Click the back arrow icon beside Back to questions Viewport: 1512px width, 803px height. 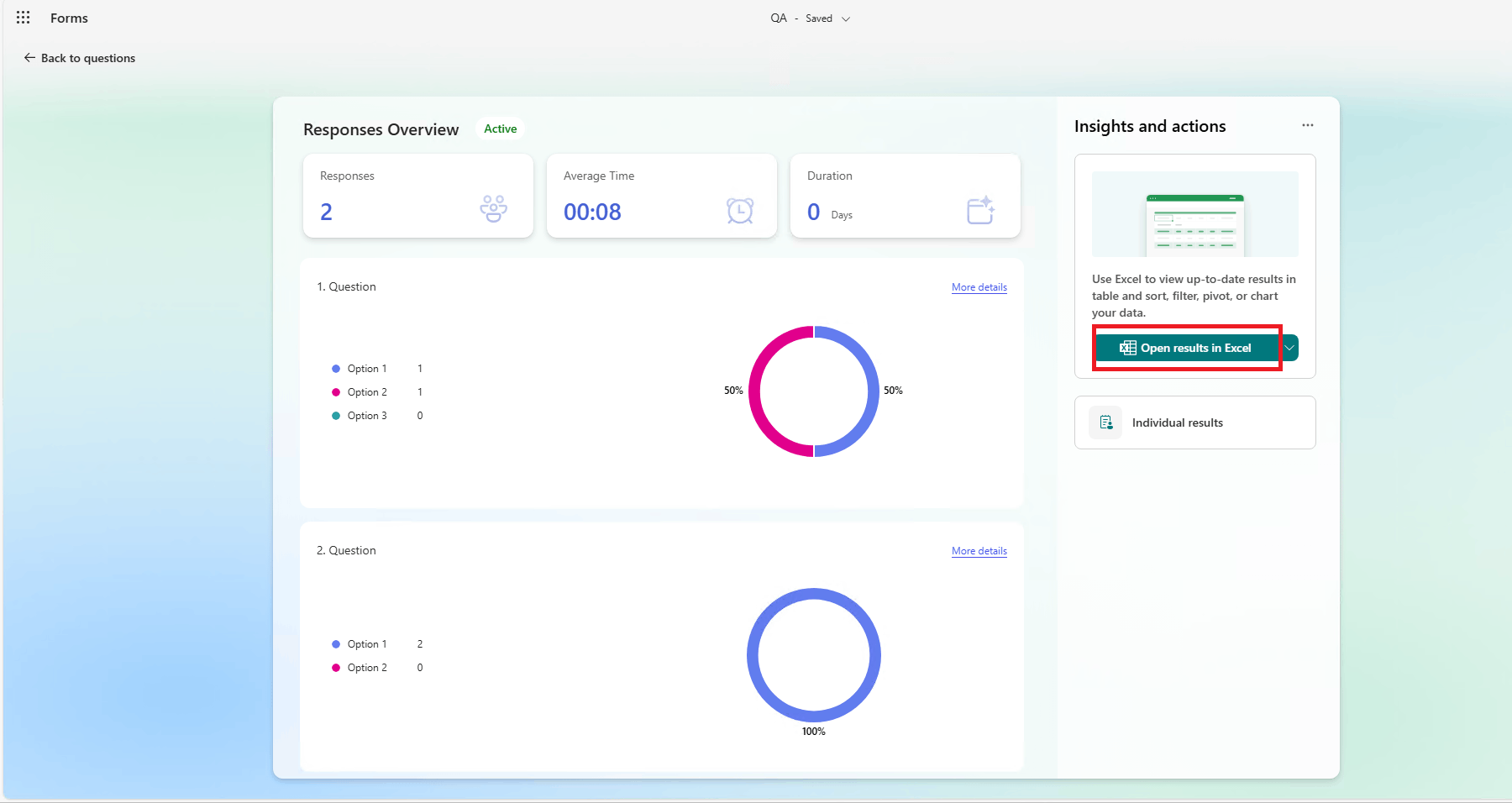point(29,58)
